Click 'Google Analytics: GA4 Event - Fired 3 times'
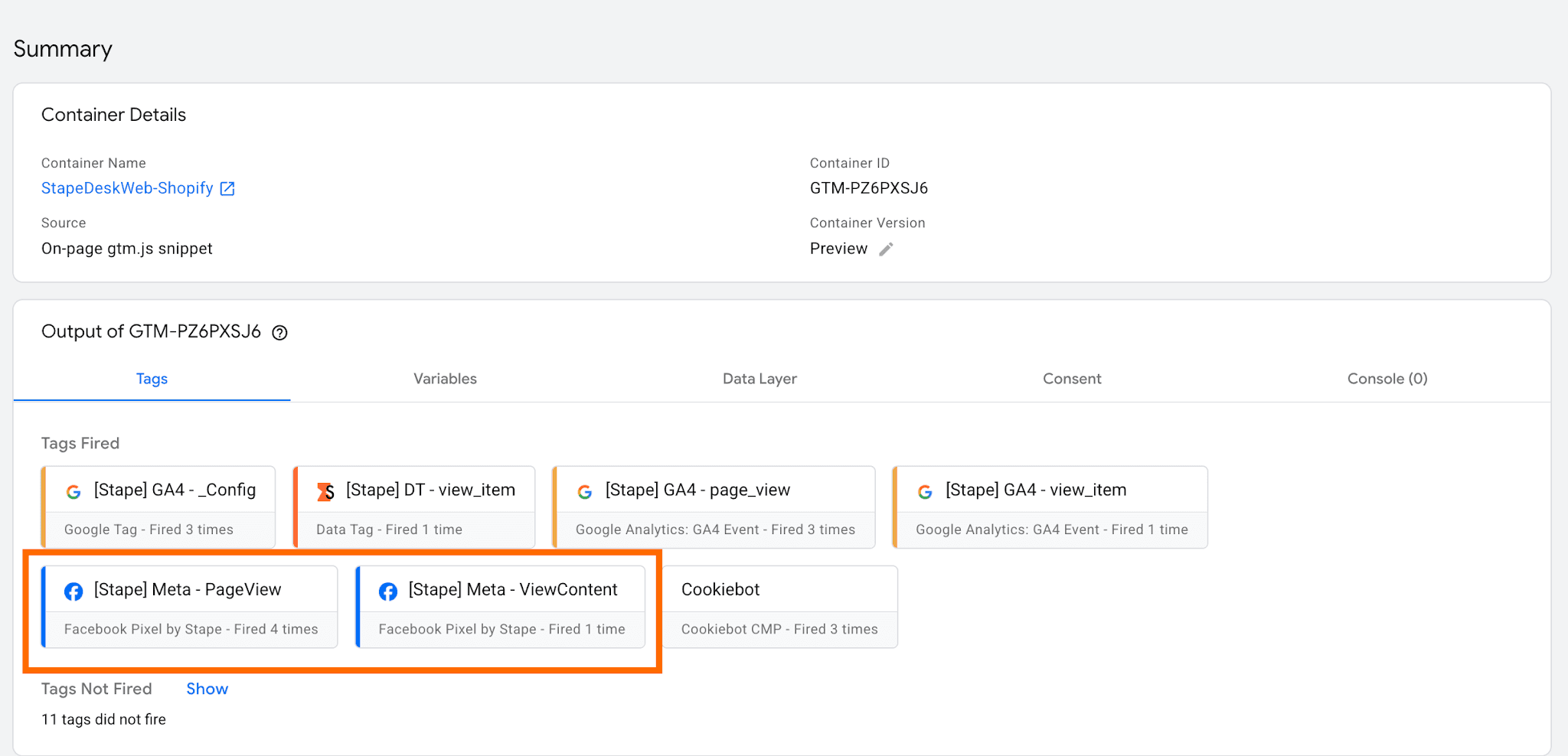The image size is (1568, 756). (715, 530)
